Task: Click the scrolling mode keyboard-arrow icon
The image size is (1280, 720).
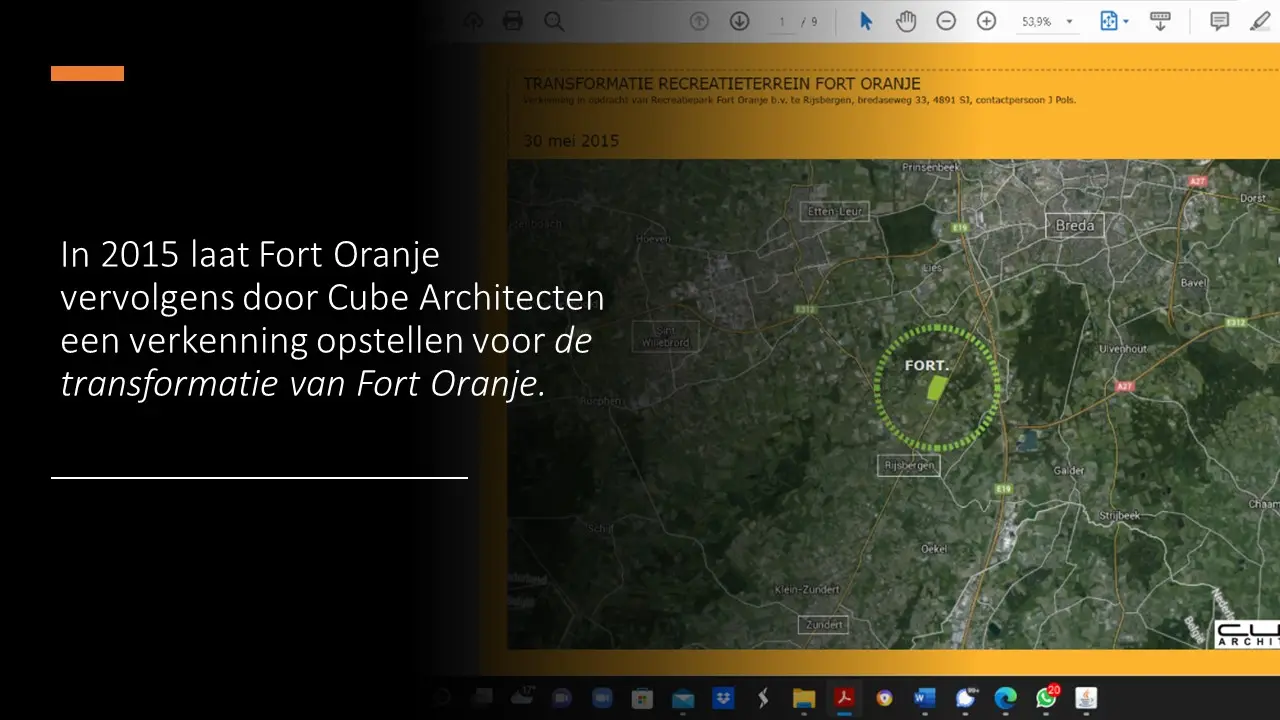Action: (1160, 21)
